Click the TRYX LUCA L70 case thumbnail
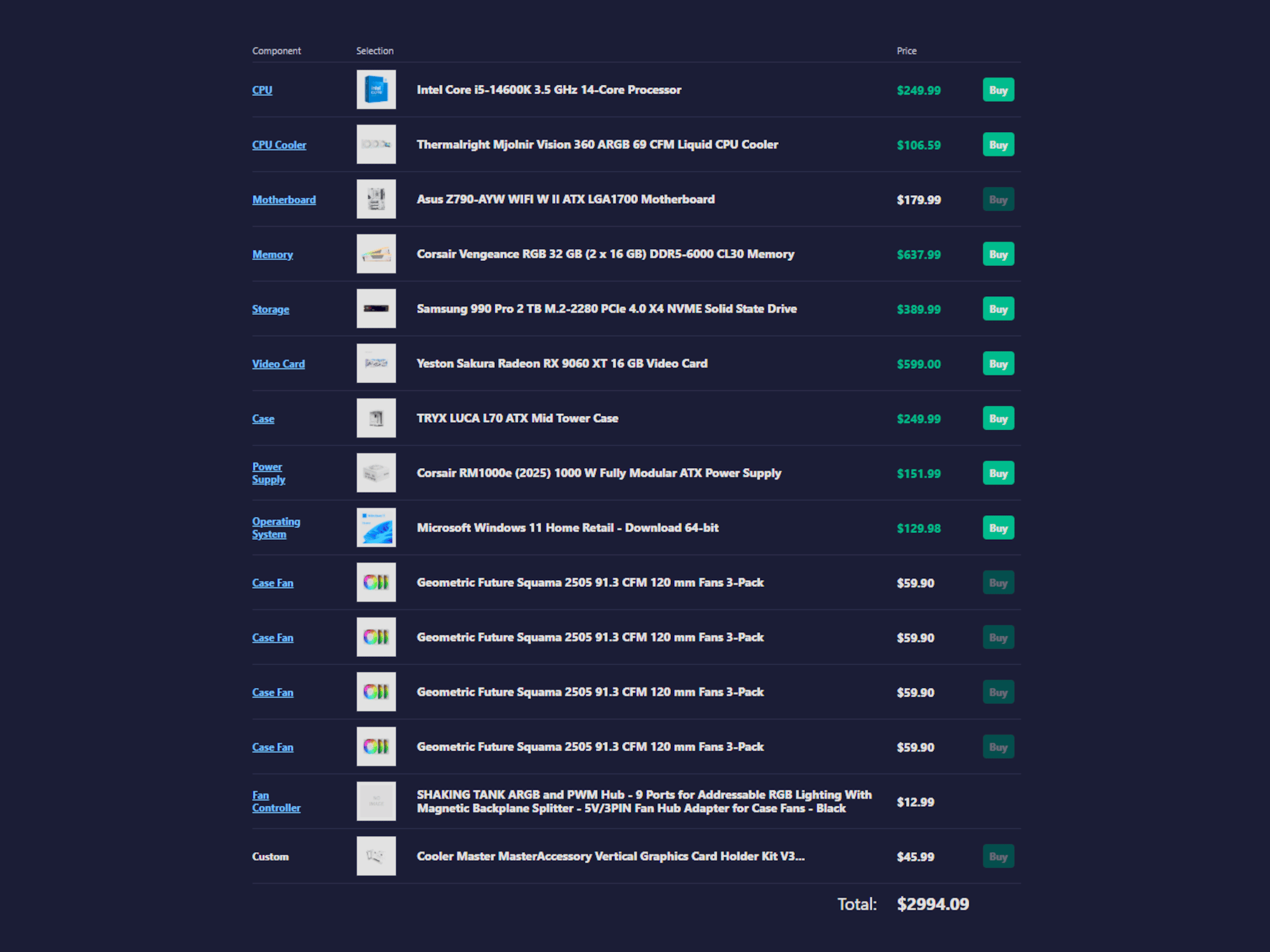This screenshot has width=1270, height=952. pos(376,418)
